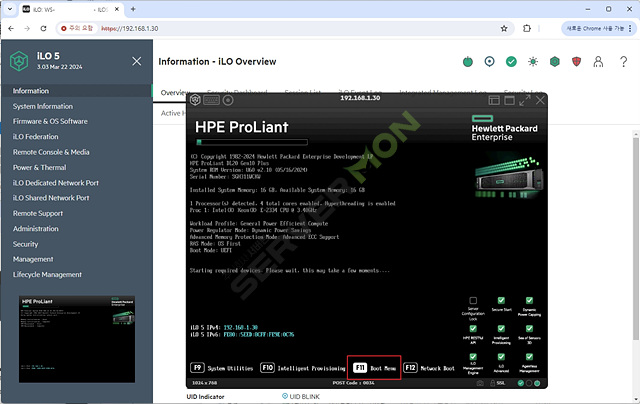Open a new browser tab
The height and width of the screenshot is (404, 640).
point(133,9)
